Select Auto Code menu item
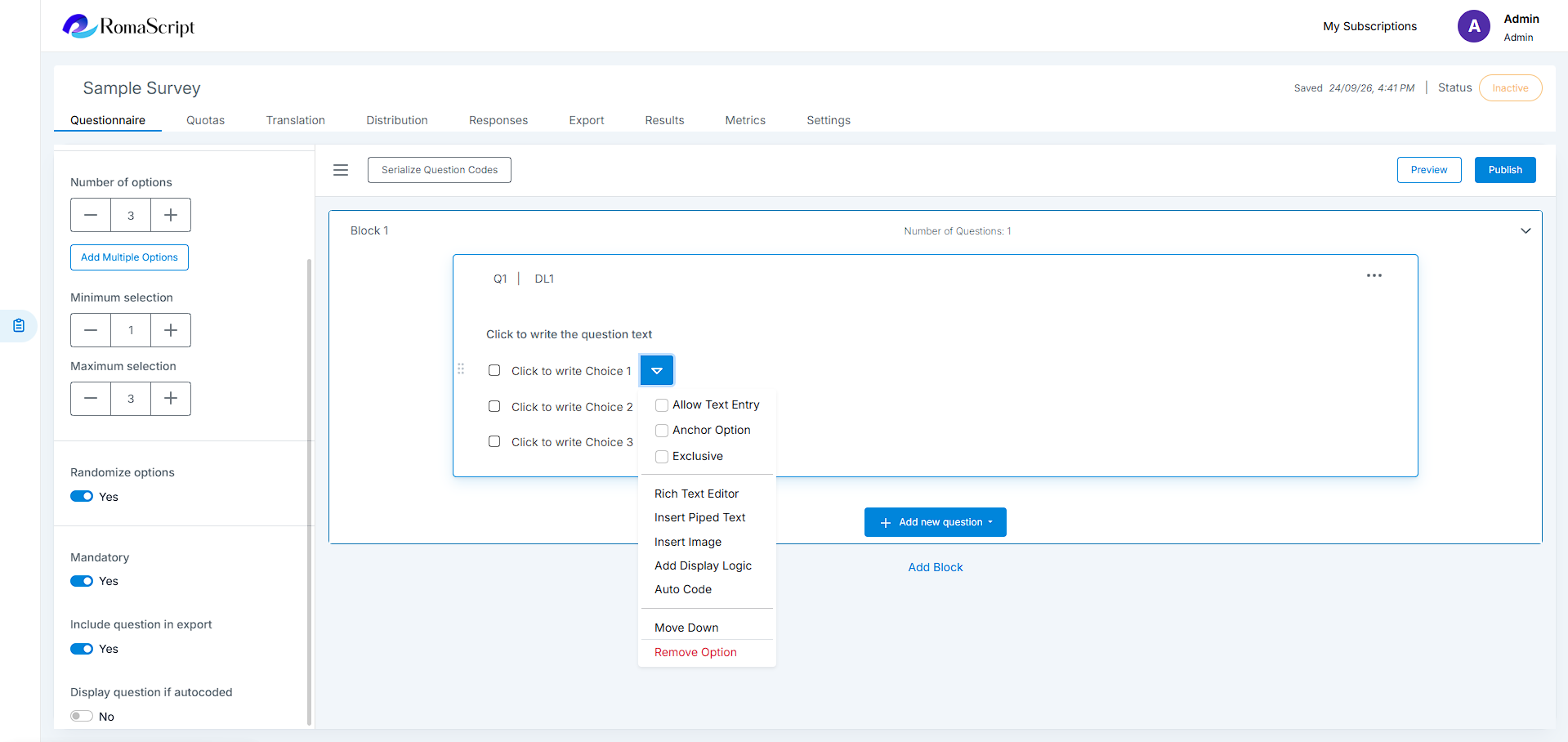The image size is (1568, 742). point(683,589)
